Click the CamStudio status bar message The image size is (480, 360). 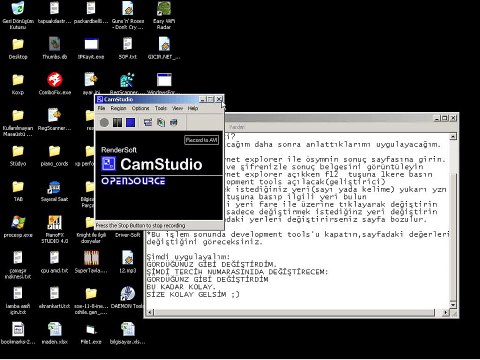tap(140, 226)
